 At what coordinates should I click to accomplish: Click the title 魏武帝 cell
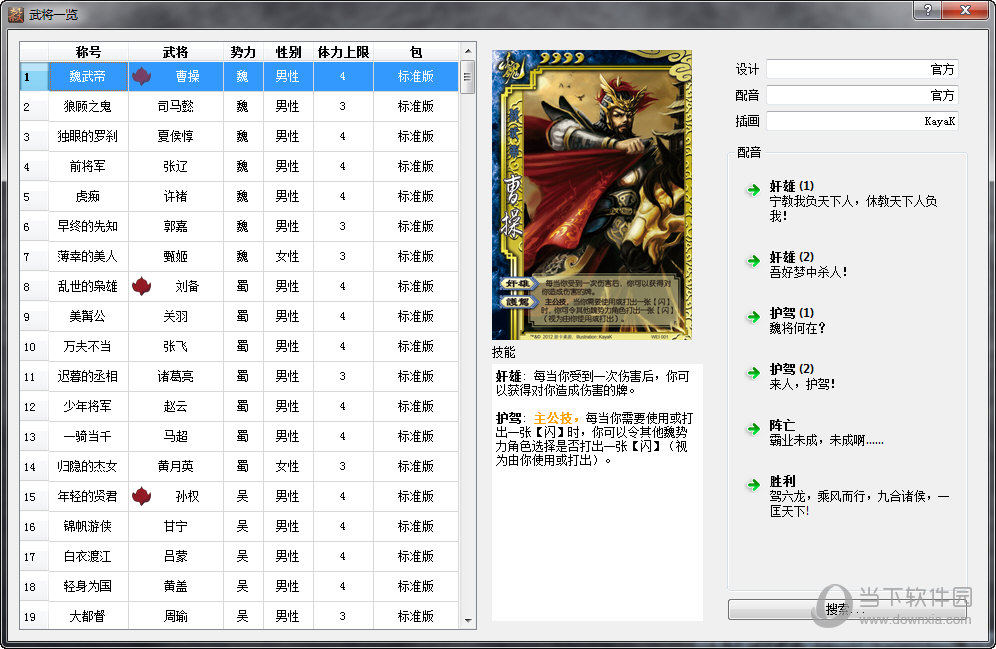pos(88,77)
